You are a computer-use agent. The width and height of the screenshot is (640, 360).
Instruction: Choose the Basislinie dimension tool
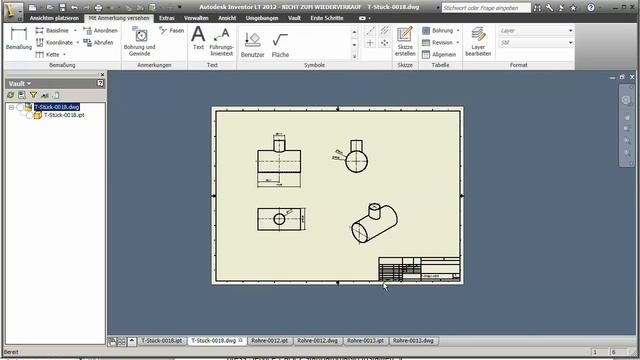(52, 31)
